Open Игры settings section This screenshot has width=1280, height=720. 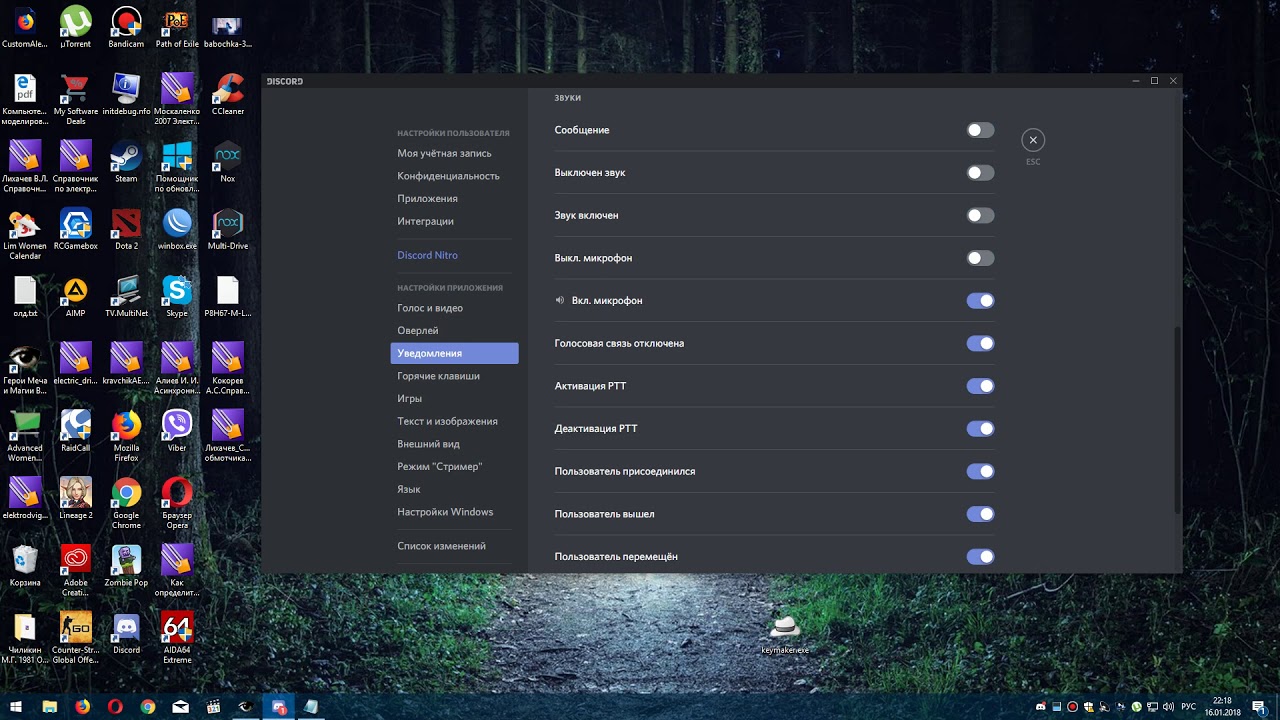point(454,398)
